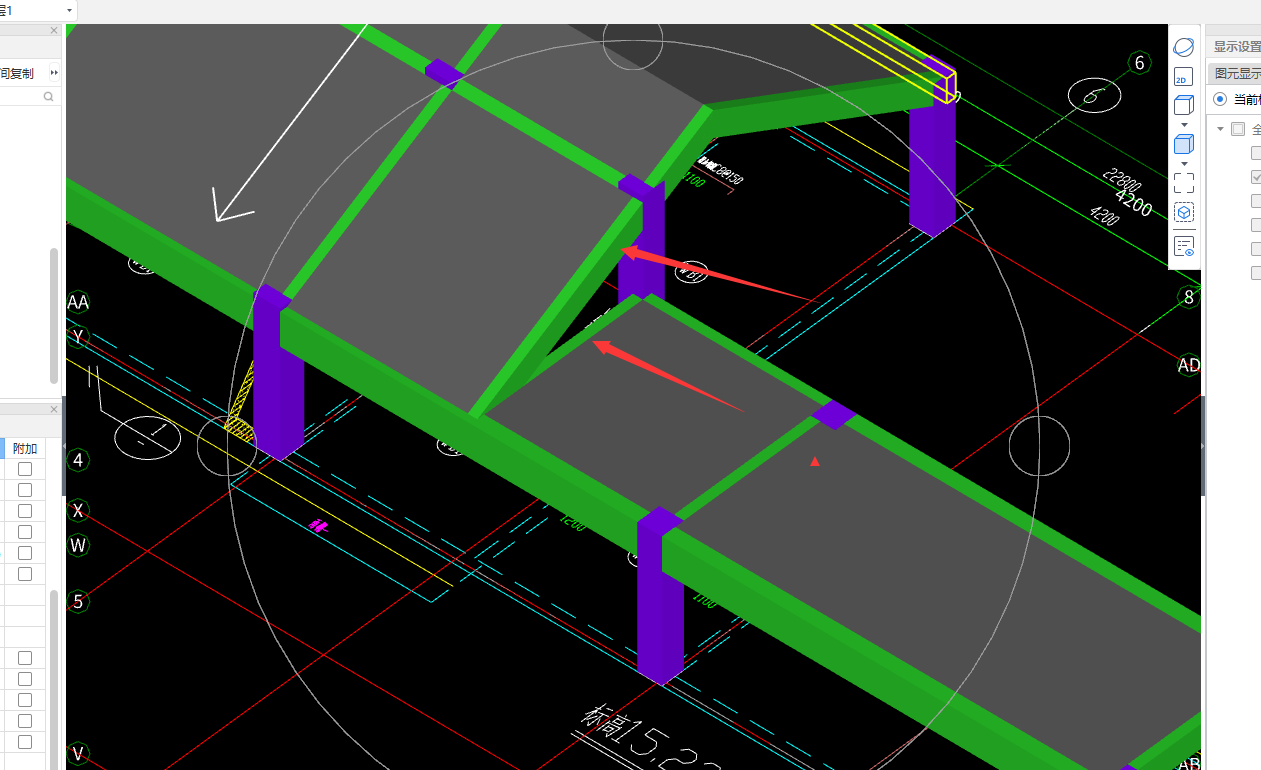Viewport: 1261px width, 770px height.
Task: Close the lower left panel
Action: point(54,409)
